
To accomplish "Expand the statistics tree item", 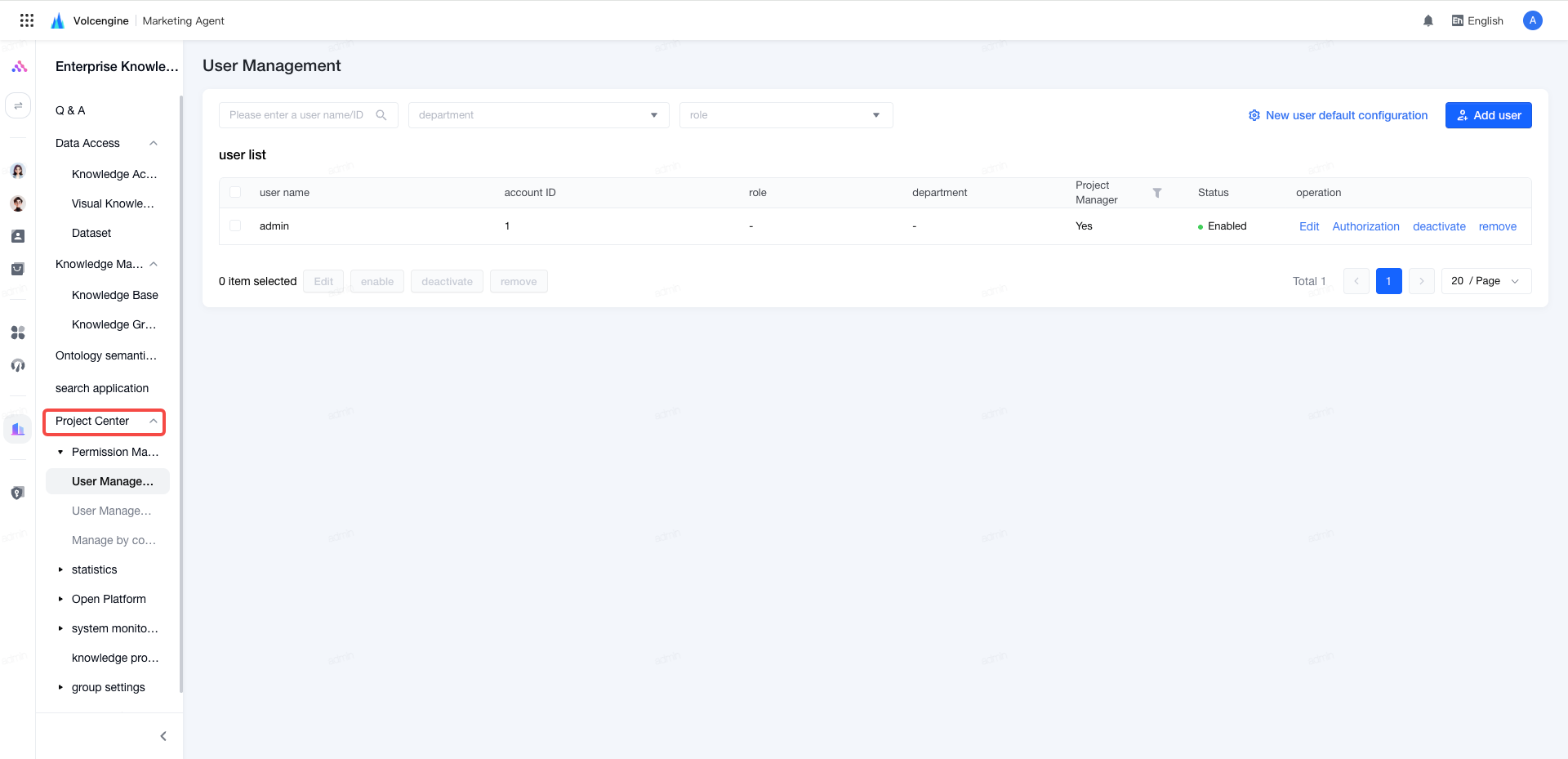I will [60, 569].
